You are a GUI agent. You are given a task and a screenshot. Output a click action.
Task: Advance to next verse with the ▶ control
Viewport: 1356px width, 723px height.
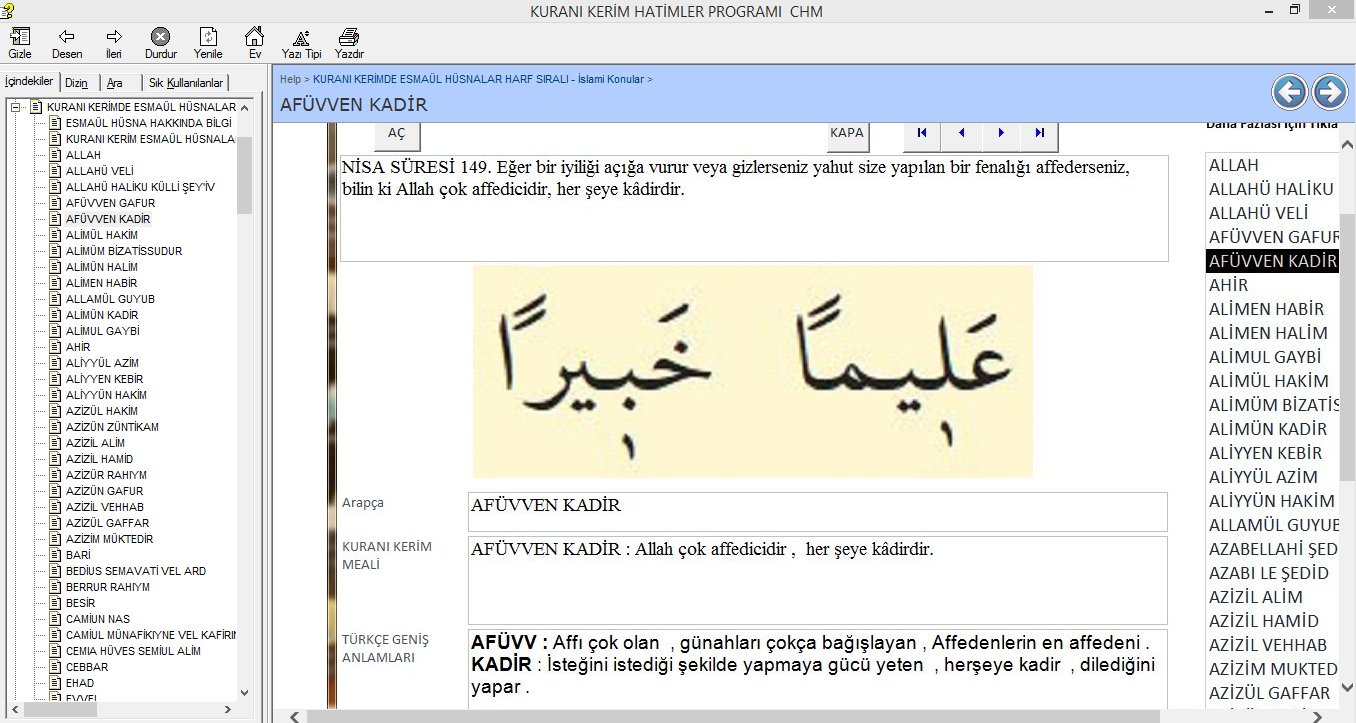pyautogui.click(x=1001, y=132)
